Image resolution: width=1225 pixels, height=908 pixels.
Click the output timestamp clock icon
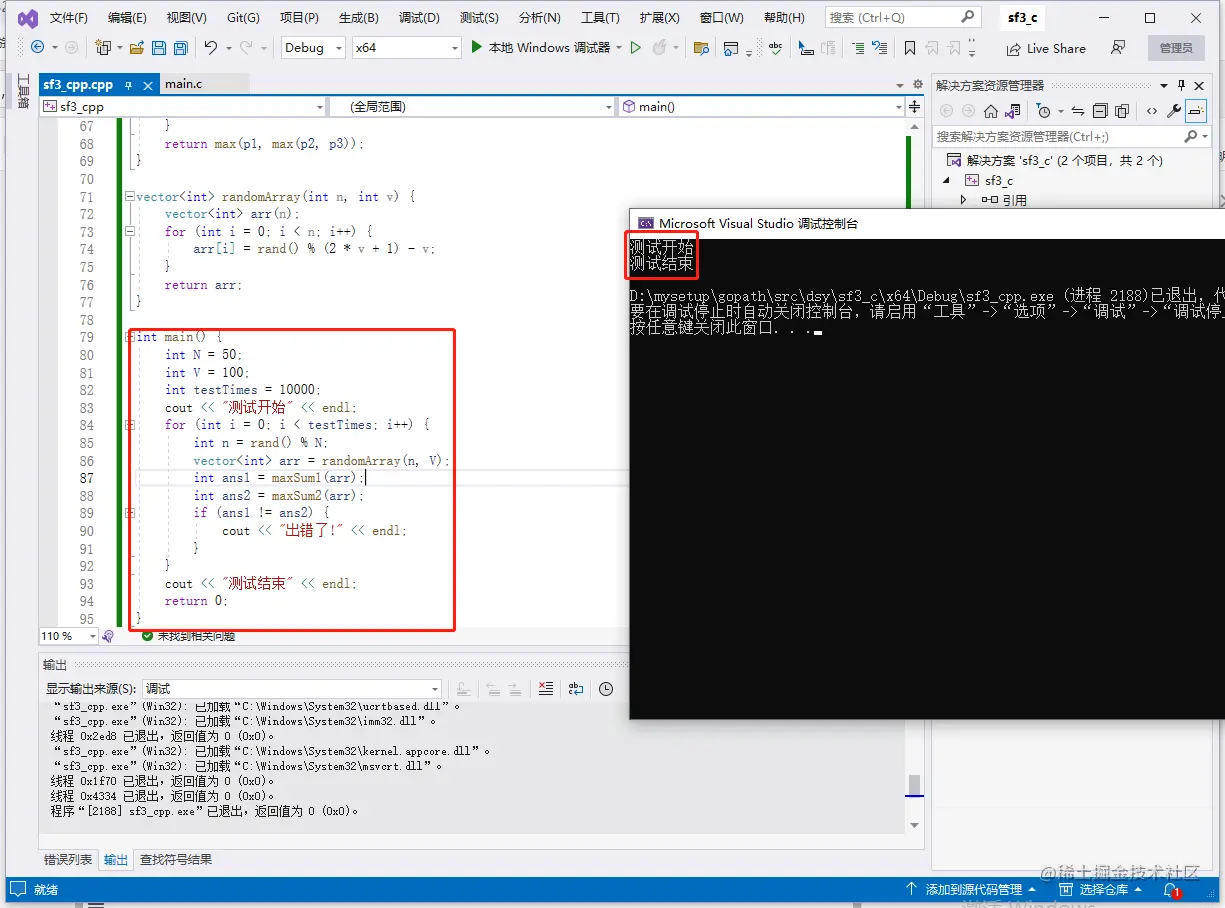point(606,688)
